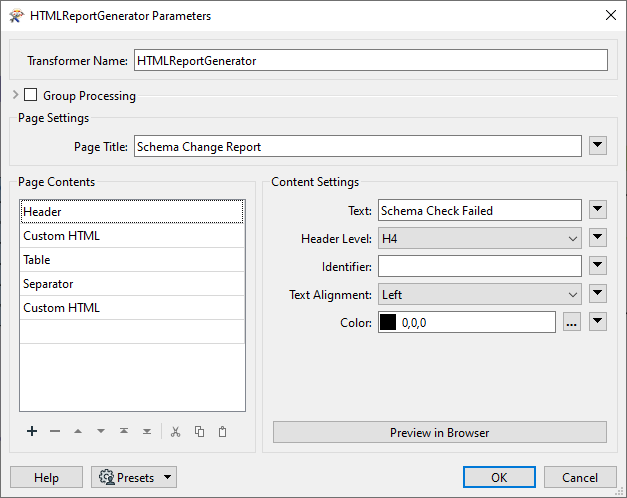Viewport: 627px width, 498px height.
Task: Open the Header Level options arrow menu
Action: (598, 238)
